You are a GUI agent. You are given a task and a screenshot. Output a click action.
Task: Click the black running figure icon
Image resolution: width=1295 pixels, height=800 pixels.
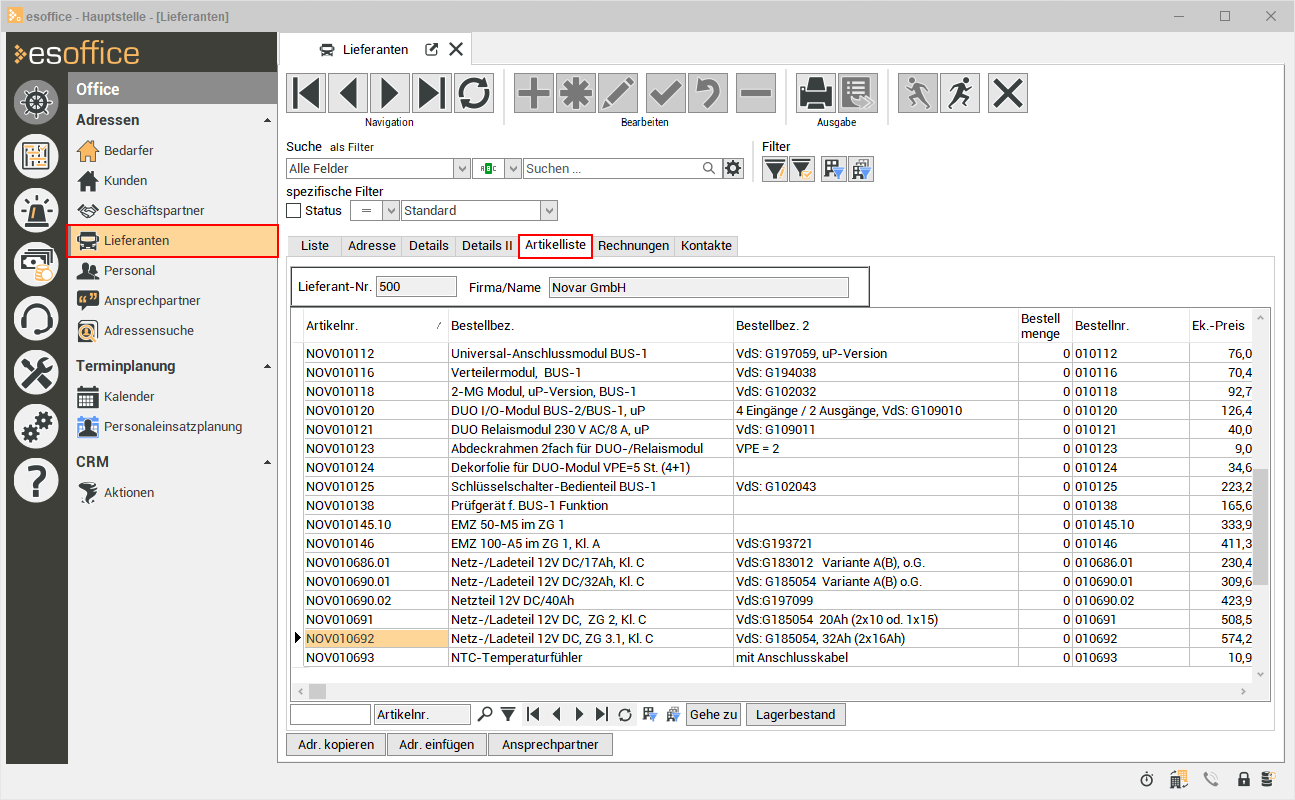click(x=960, y=93)
